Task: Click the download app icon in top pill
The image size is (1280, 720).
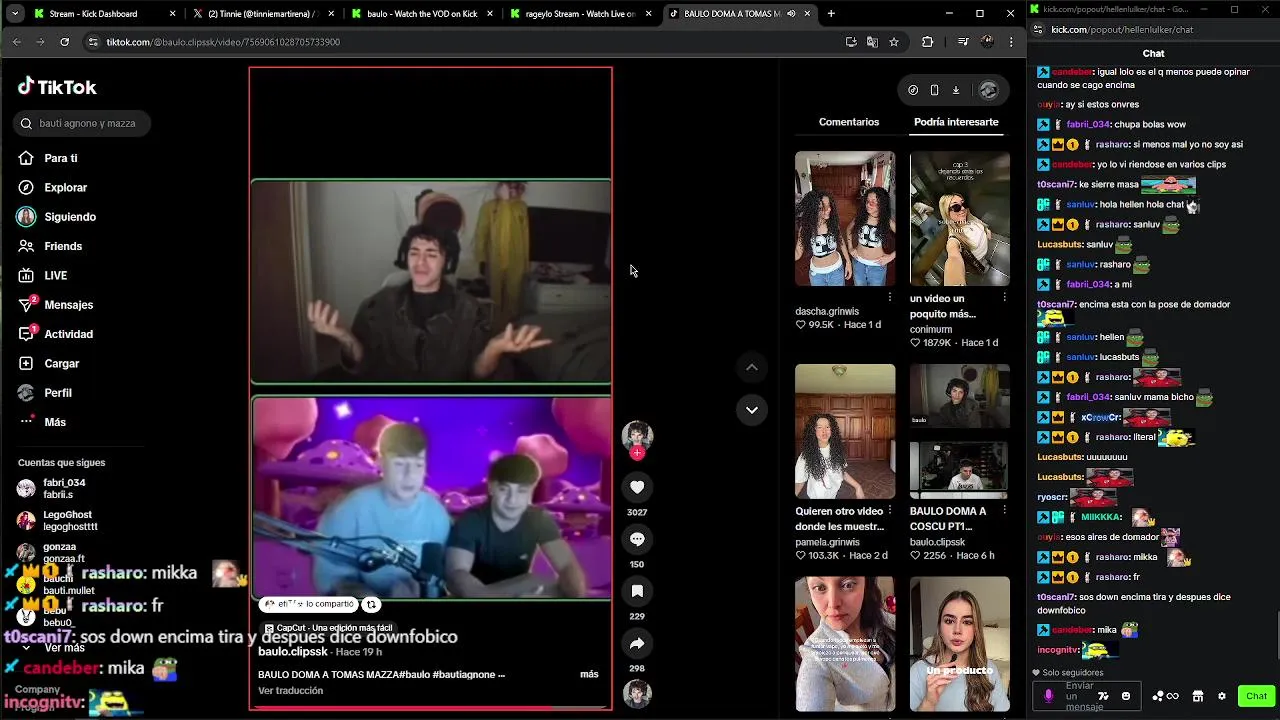Action: (x=956, y=90)
